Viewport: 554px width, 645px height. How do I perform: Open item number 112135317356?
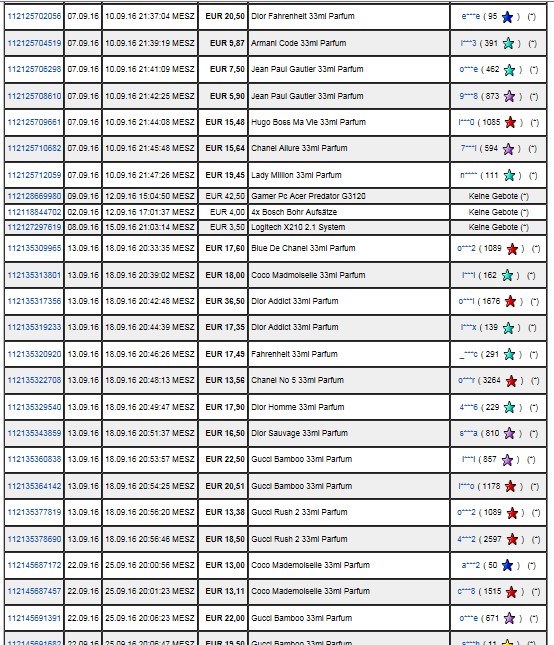click(x=34, y=302)
